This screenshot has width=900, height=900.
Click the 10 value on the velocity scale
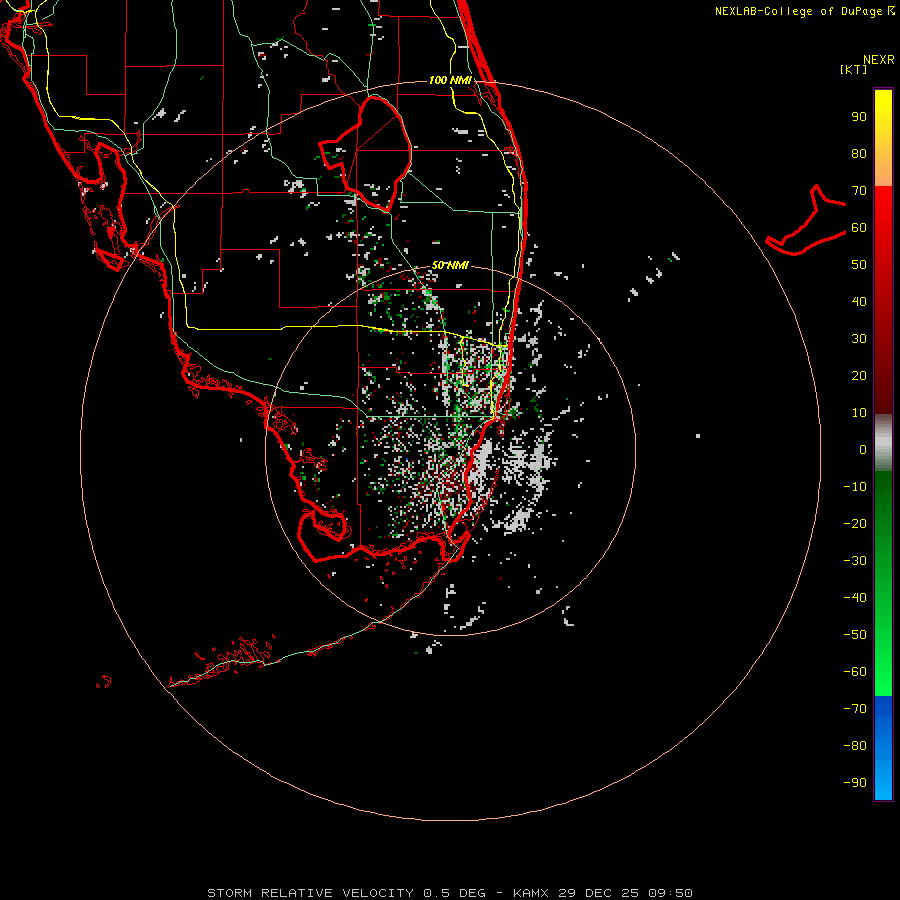tap(859, 413)
